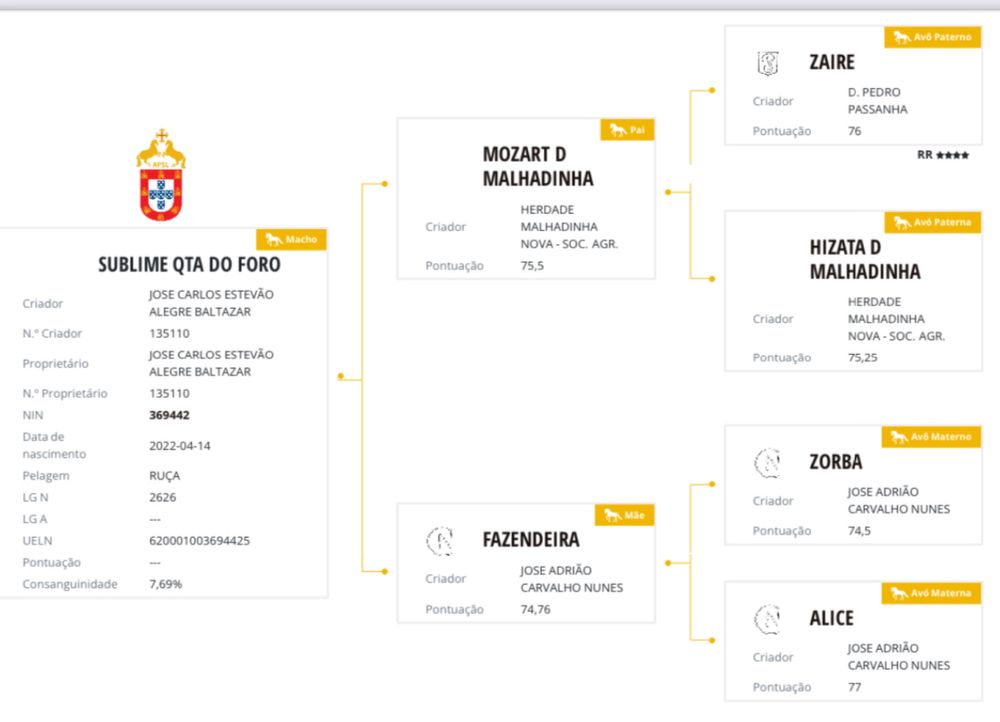The image size is (1000, 722).
Task: Click Alice's breeder brand icon
Action: click(x=768, y=619)
